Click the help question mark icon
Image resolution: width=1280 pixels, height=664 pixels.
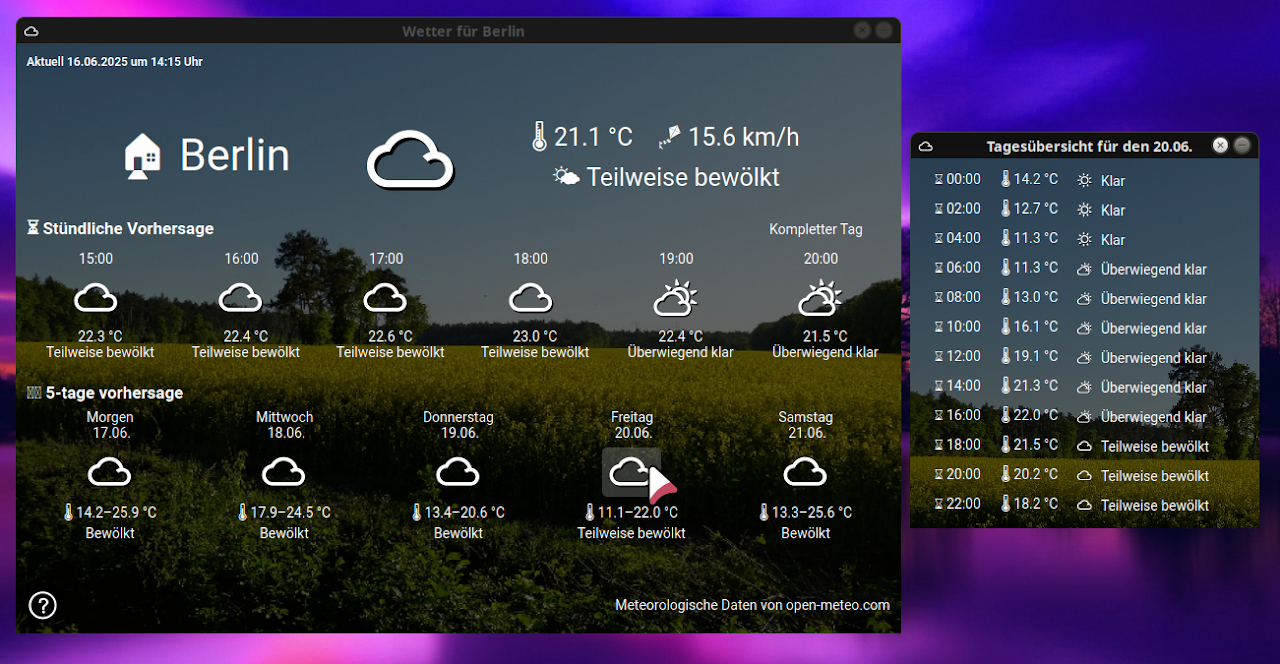pos(42,605)
